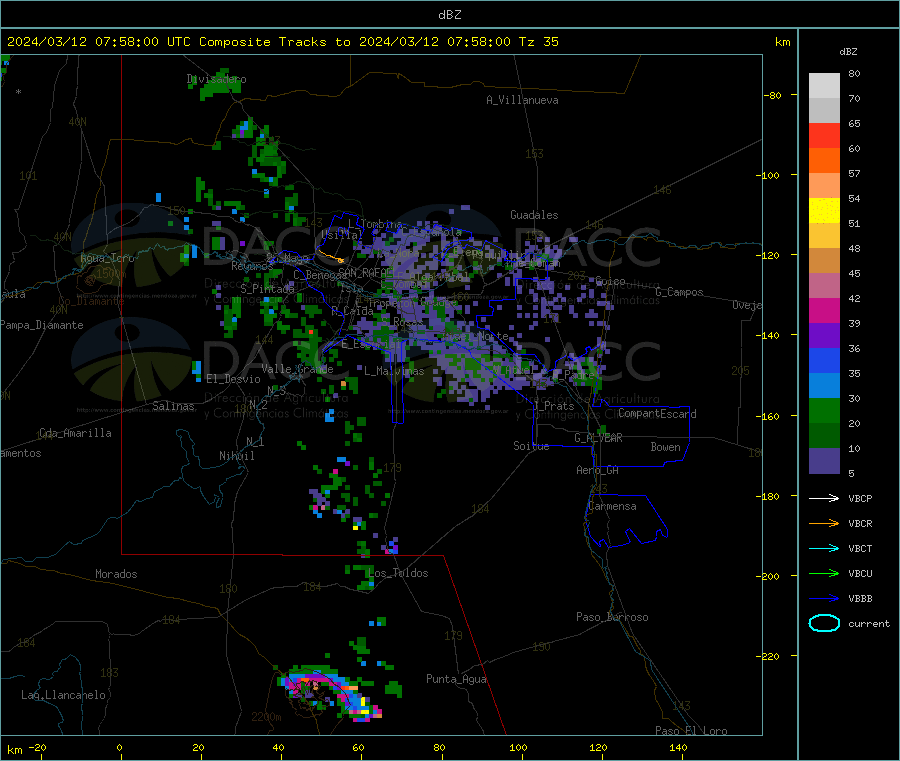Screen dimensions: 900x761
Task: Click the Cda_Amarilla map label
Action: point(75,433)
